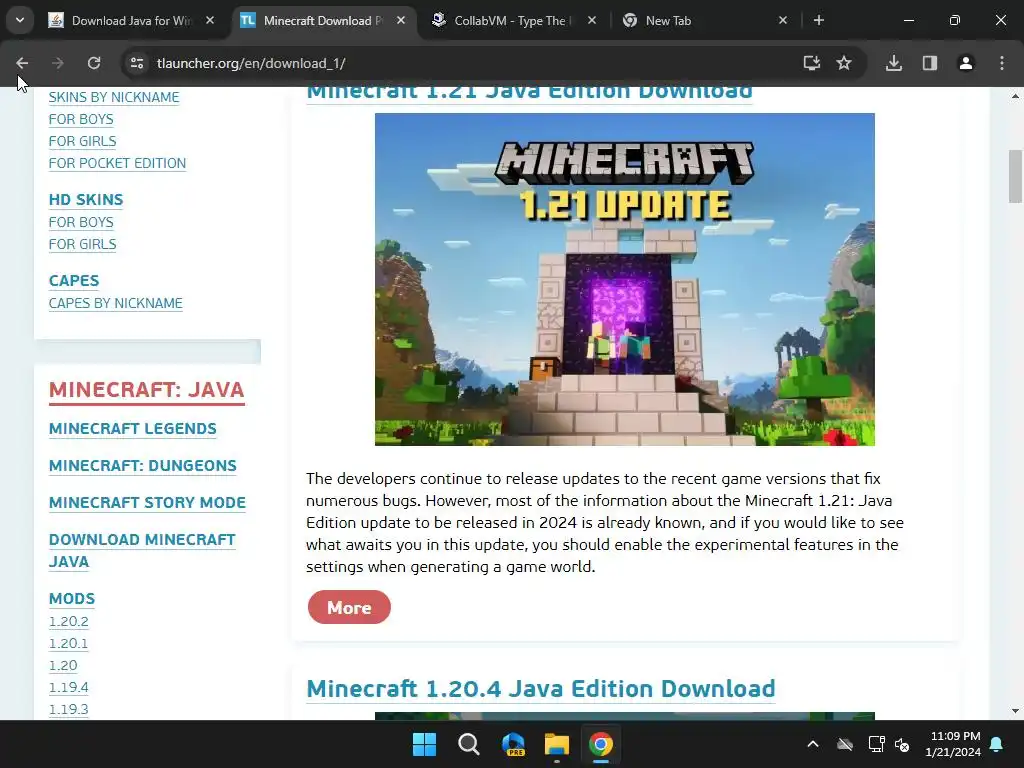
Task: Click the install app icon in address bar
Action: [x=811, y=63]
